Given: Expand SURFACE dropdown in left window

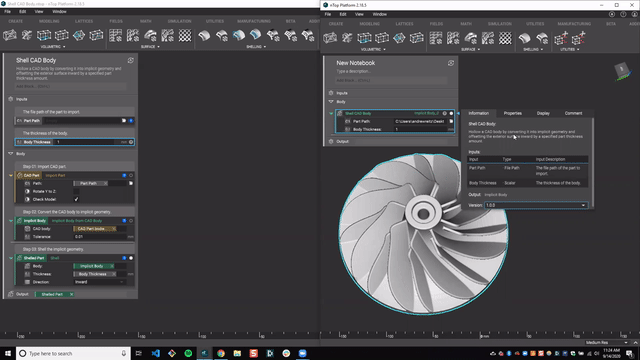Looking at the screenshot, I should click(x=150, y=47).
